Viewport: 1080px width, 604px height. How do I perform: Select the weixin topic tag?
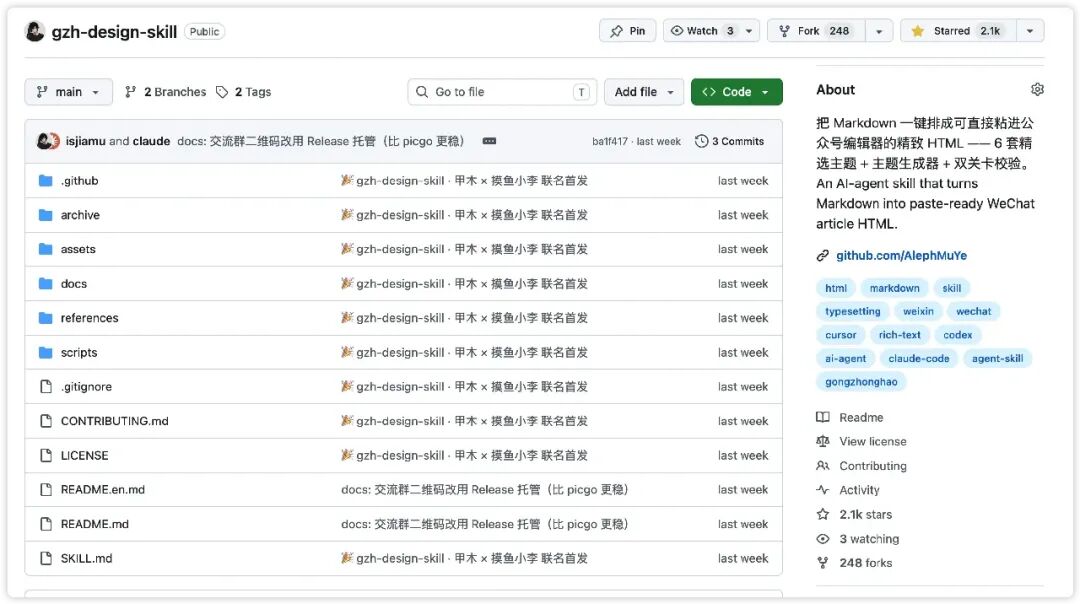point(918,311)
